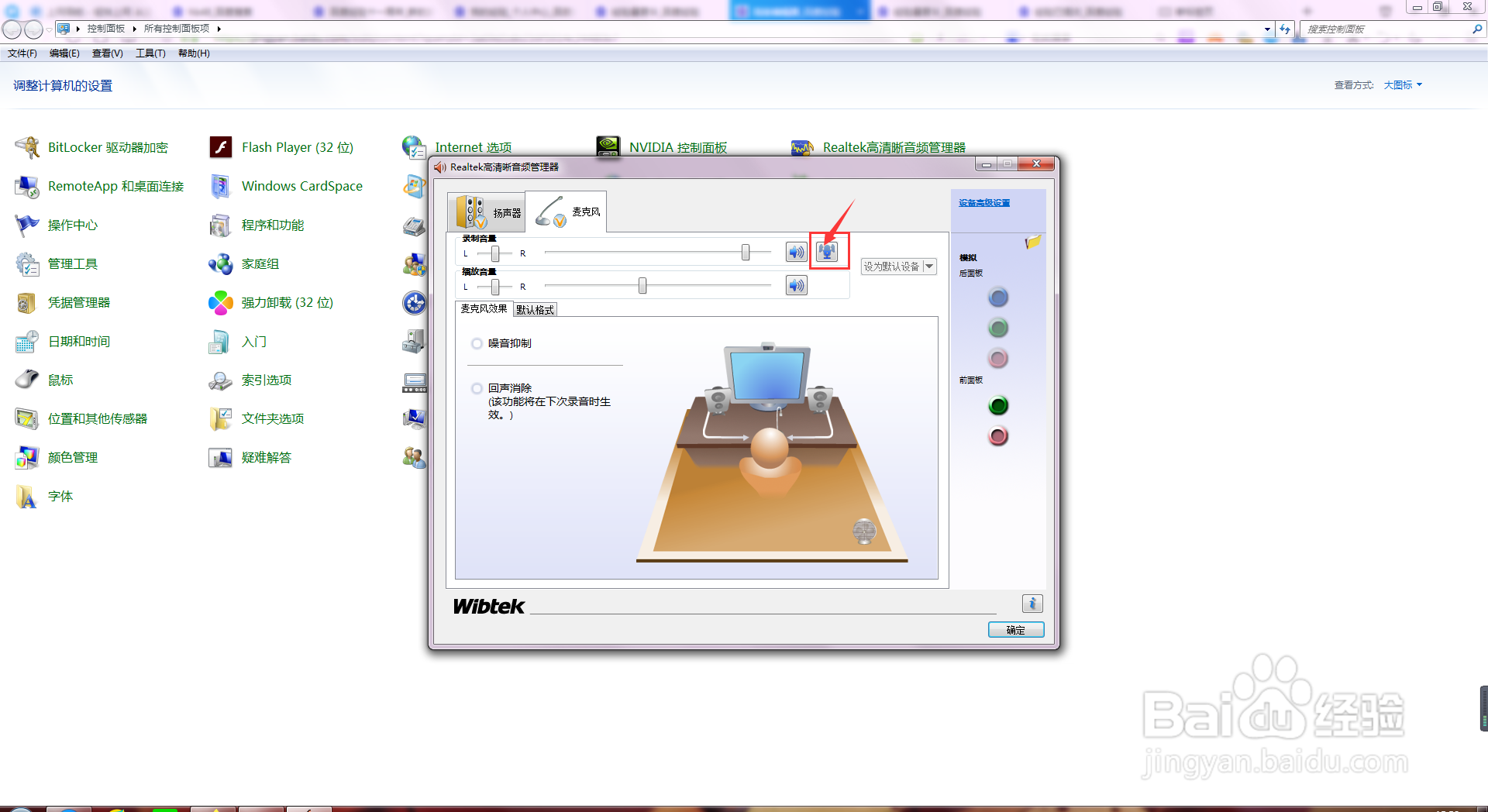Open 管理工具 item
Image resolution: width=1488 pixels, height=812 pixels.
click(x=56, y=263)
